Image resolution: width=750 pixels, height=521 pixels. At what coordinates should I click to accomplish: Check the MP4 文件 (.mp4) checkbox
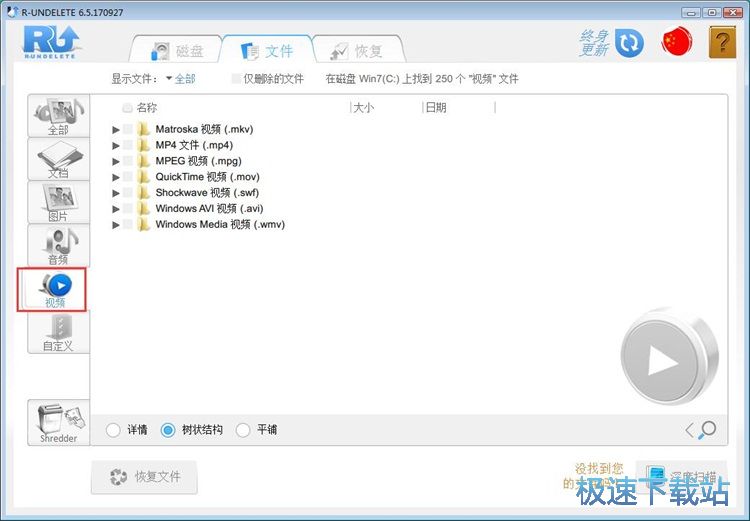tap(128, 145)
